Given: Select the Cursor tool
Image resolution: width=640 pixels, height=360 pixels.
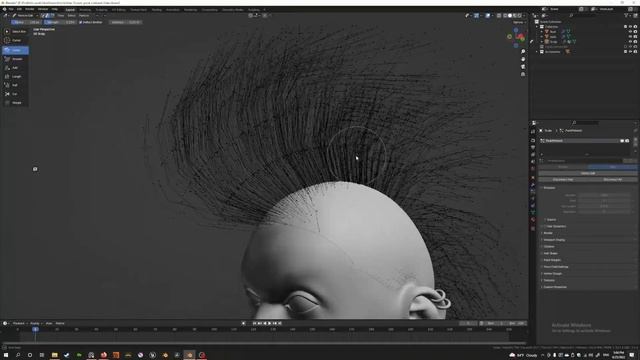Looking at the screenshot, I should tap(16, 40).
